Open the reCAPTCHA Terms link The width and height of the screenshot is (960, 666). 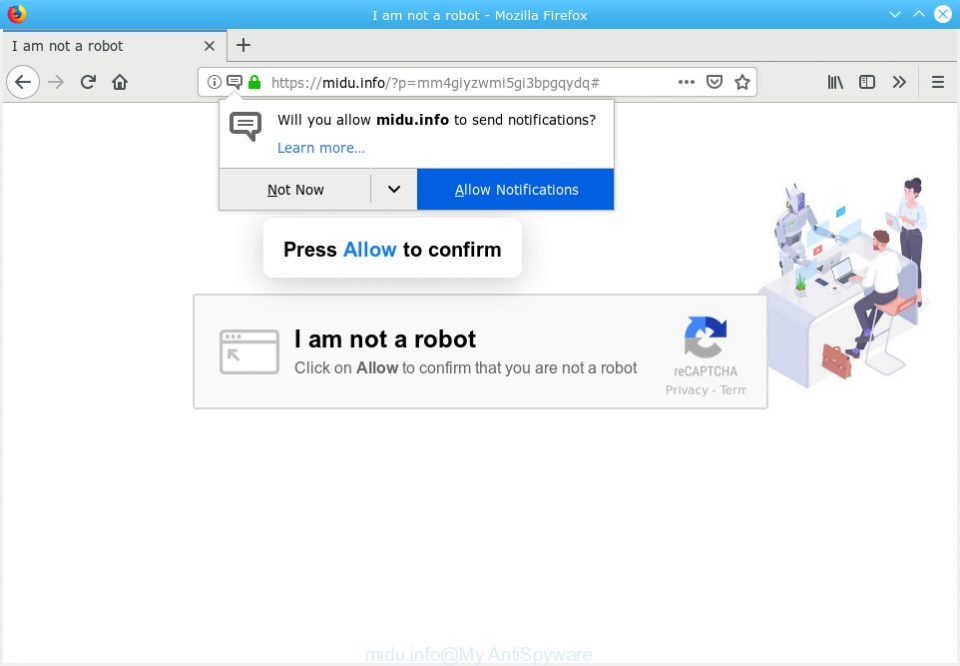pos(733,390)
